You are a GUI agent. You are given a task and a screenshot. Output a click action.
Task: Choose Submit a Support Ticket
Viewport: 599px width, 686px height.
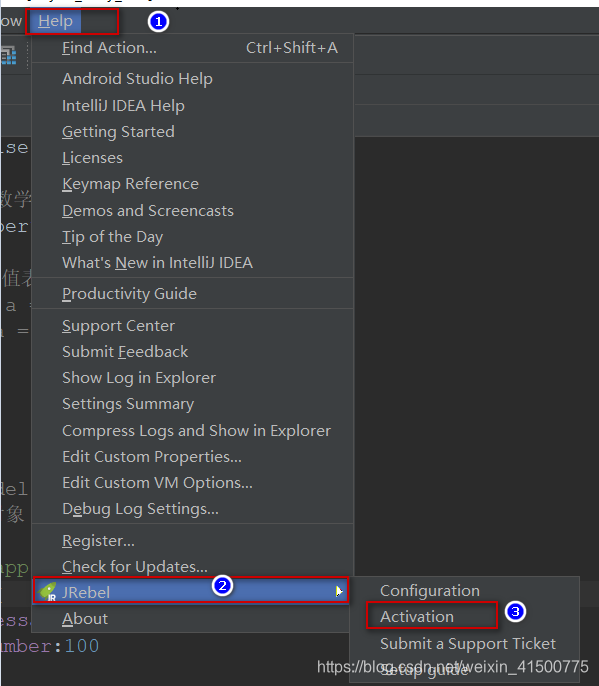(464, 644)
